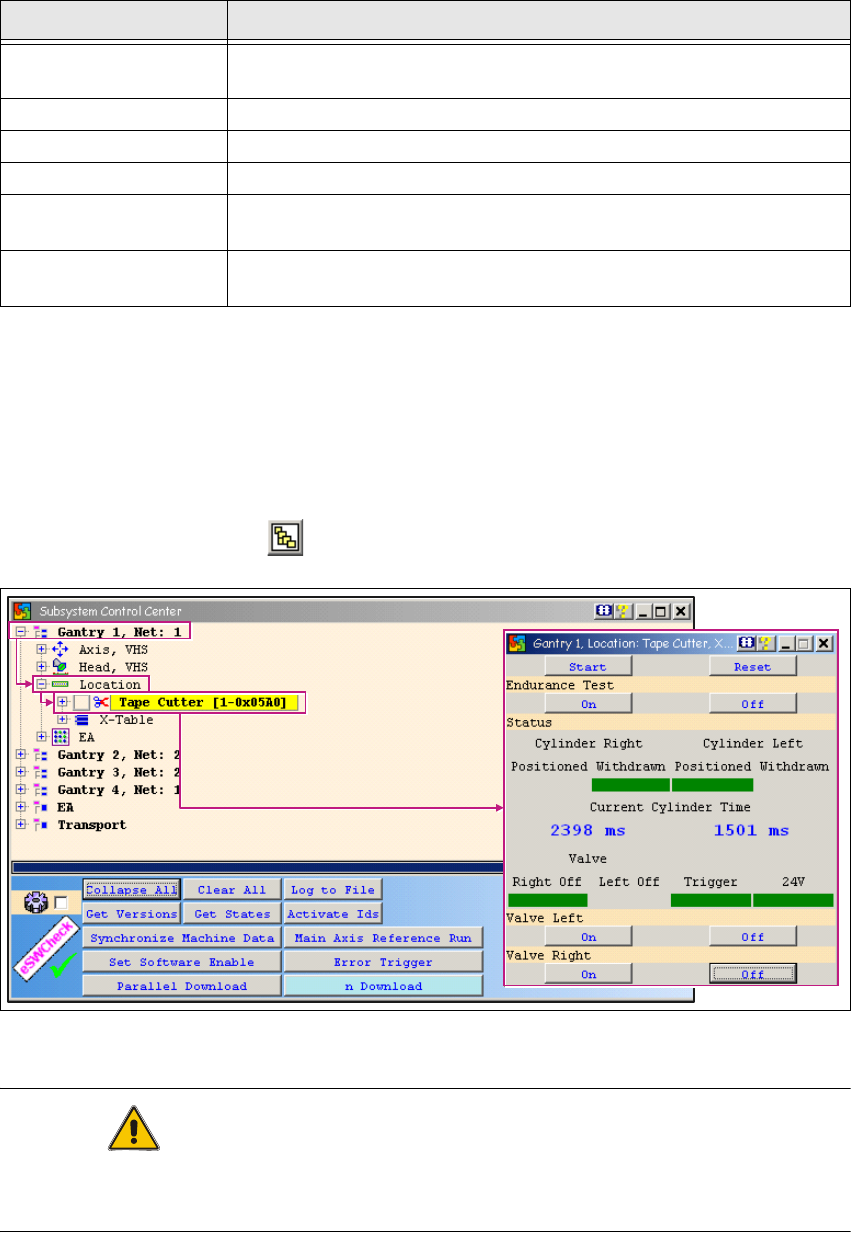Expand the Gantry 2 node

point(21,755)
